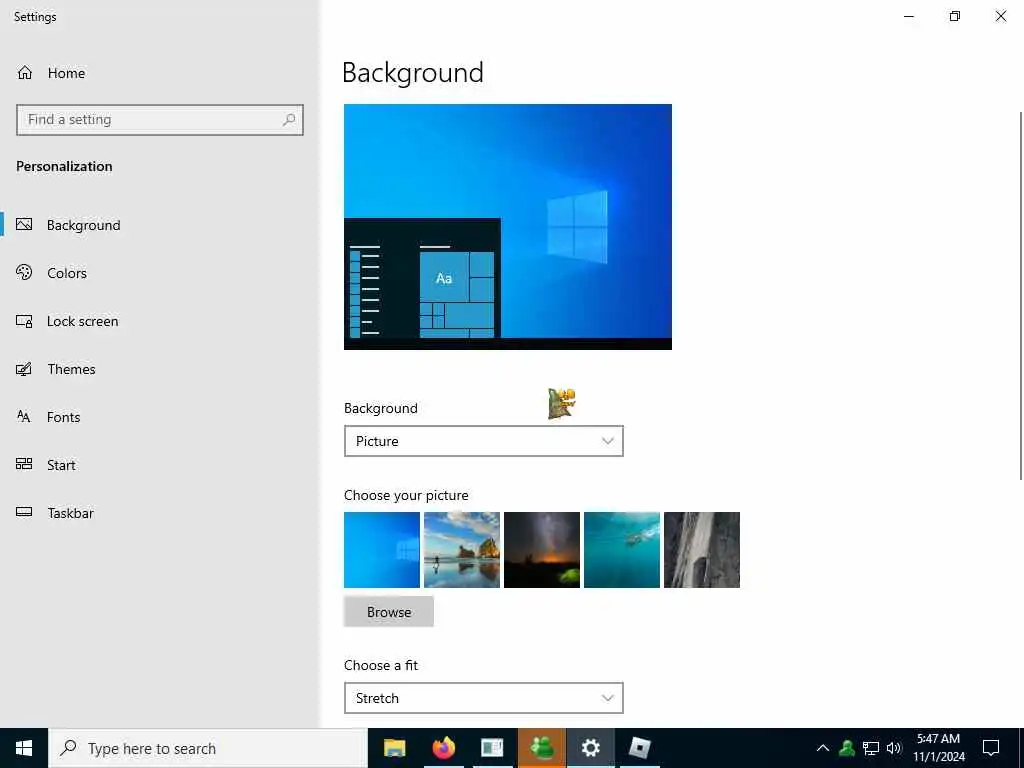The image size is (1024, 768).
Task: Click the magnifier icon in Find a setting
Action: [289, 120]
